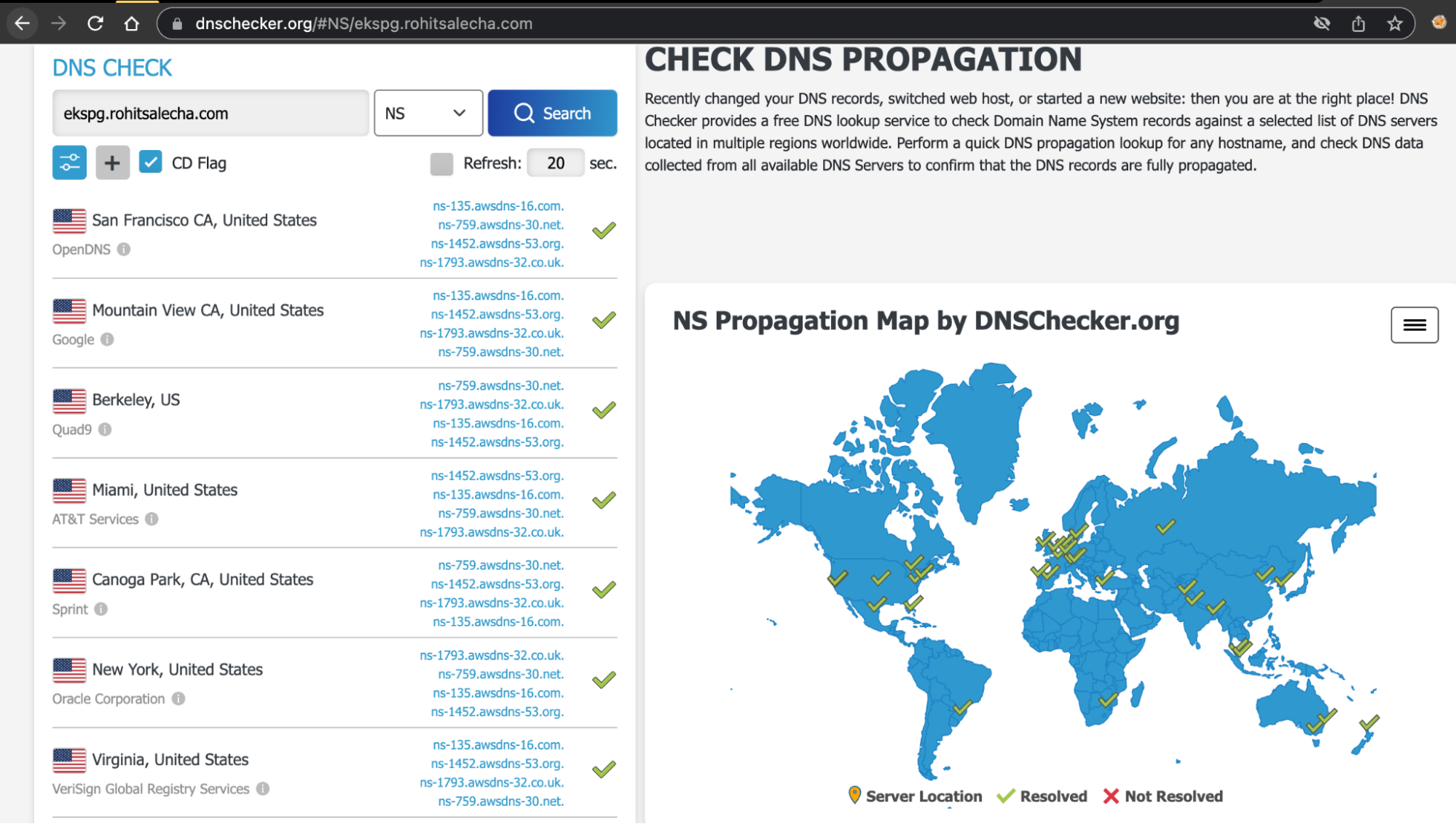Click checkmark marker on South Africa in map
Screen dimensions: 1456x824
click(1109, 700)
